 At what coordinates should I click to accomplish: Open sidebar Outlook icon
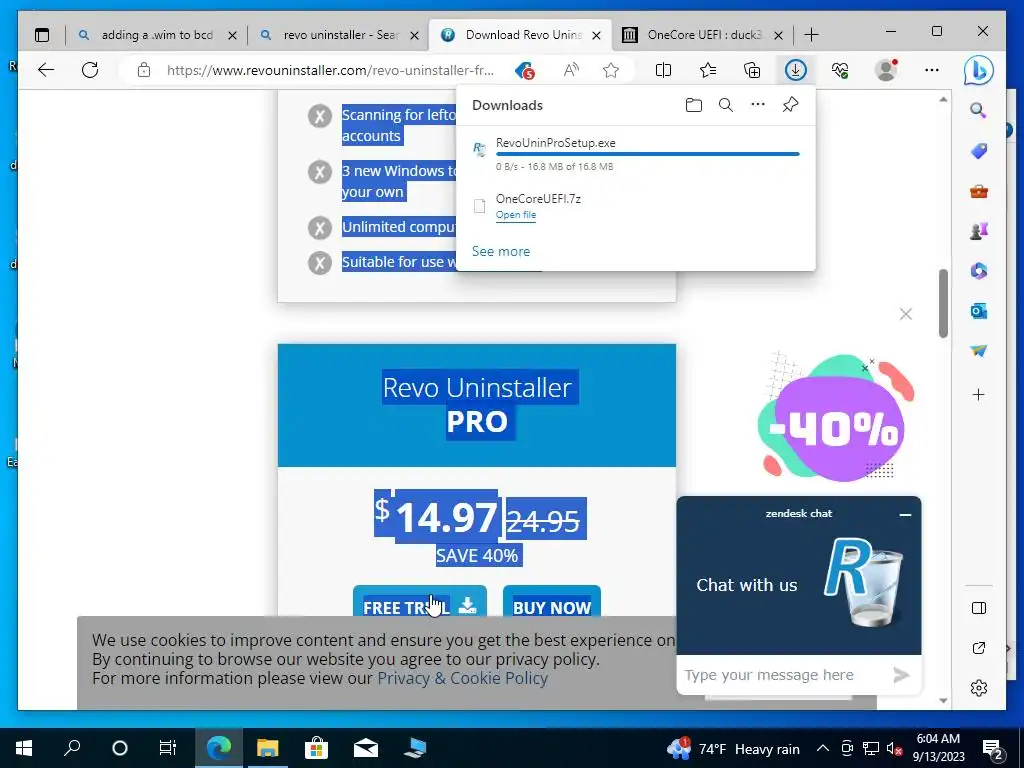pyautogui.click(x=978, y=311)
